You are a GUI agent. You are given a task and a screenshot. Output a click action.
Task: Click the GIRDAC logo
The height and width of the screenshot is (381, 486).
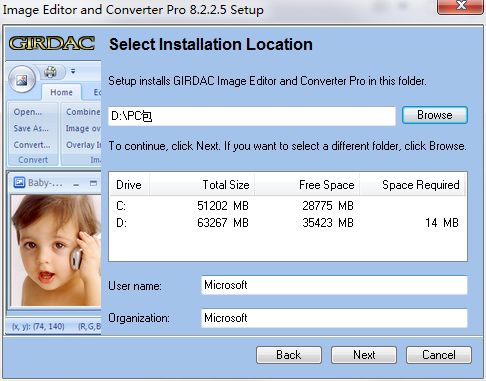pos(52,43)
